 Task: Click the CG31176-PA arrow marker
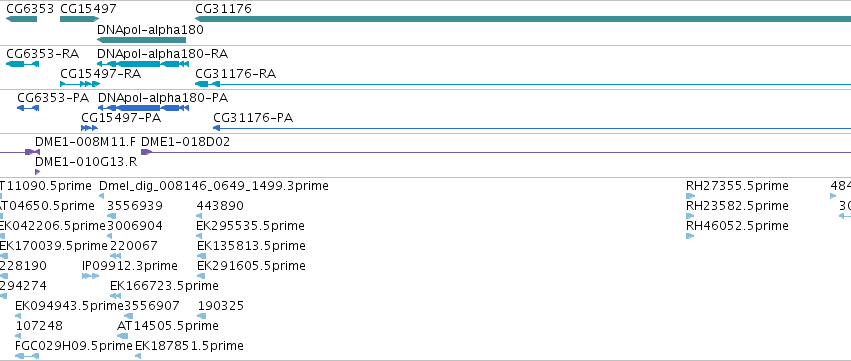[217, 128]
